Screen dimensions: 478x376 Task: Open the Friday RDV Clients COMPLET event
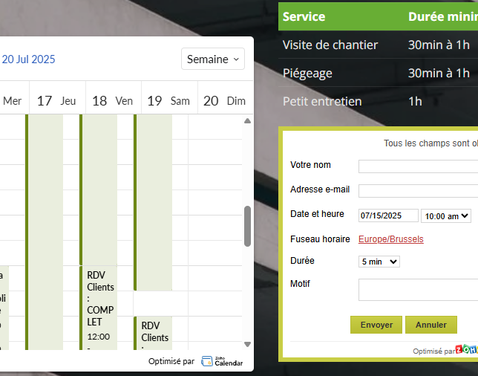click(99, 308)
